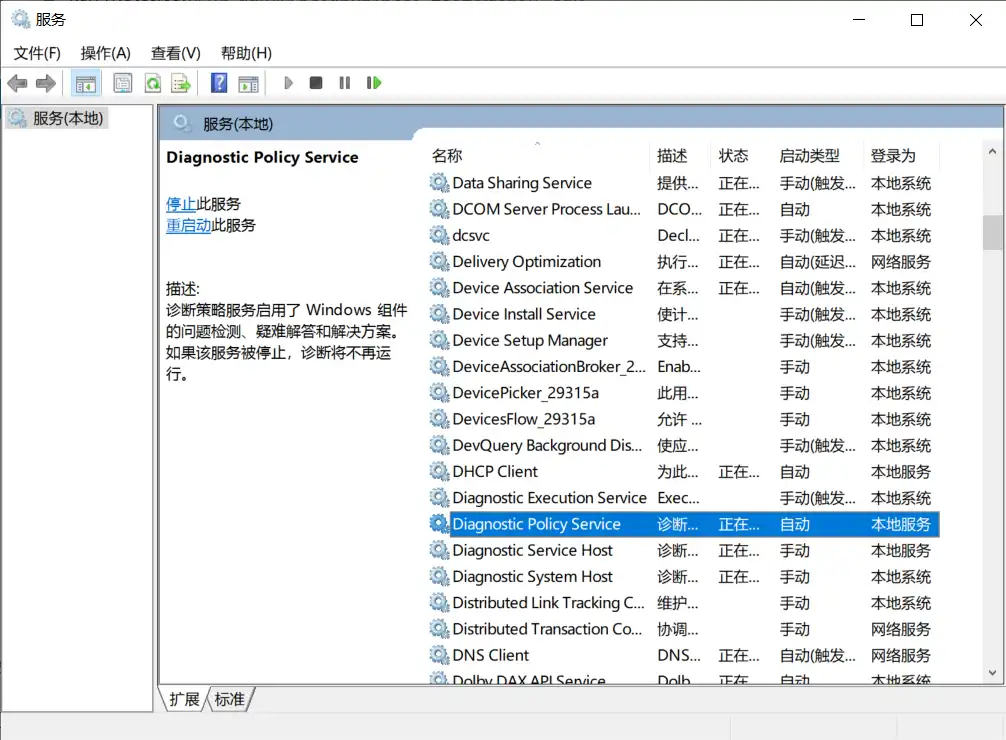This screenshot has width=1006, height=740.
Task: Click the DNS... description of DNS Client
Action: (679, 655)
